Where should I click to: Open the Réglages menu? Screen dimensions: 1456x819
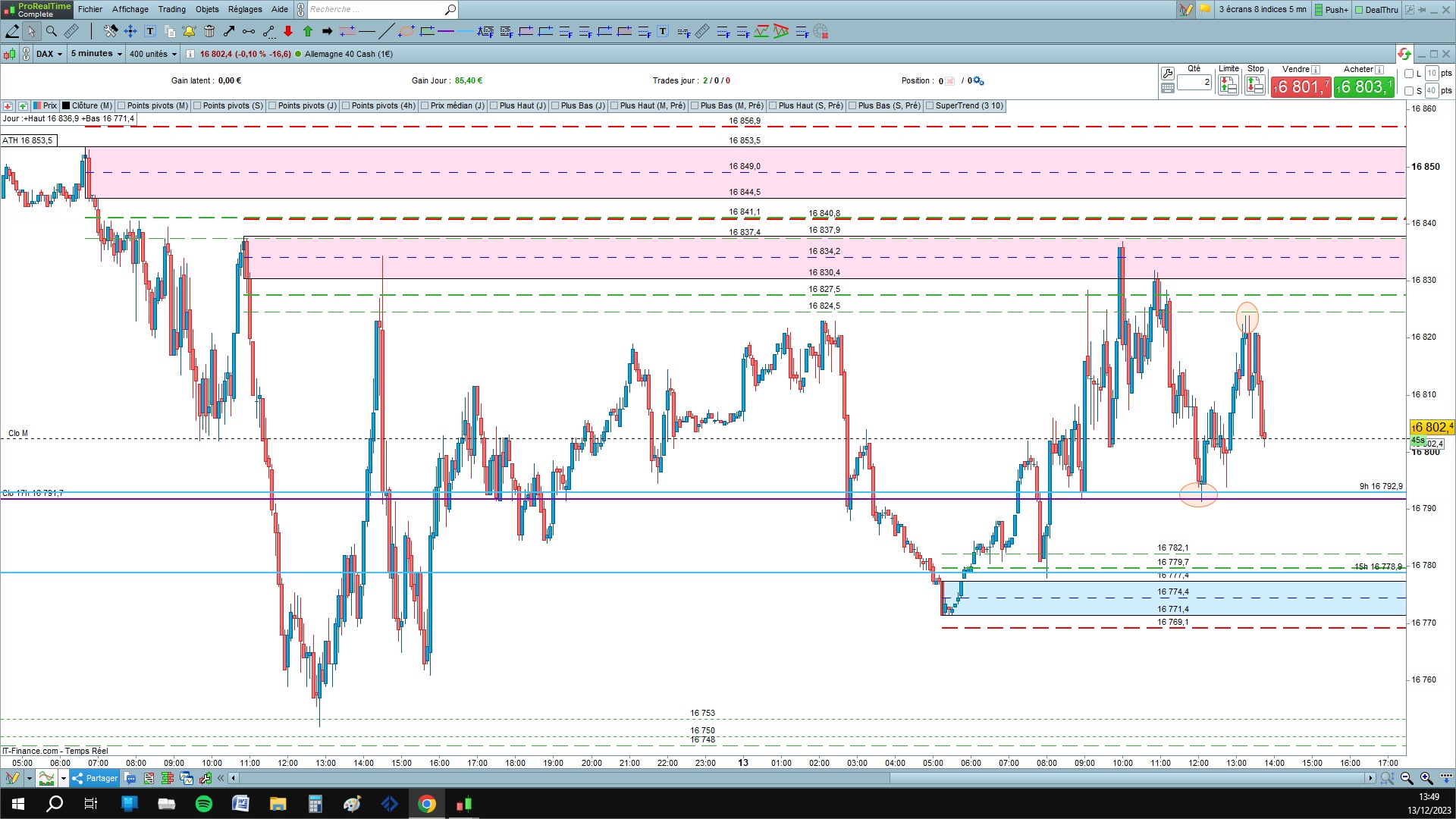[244, 9]
